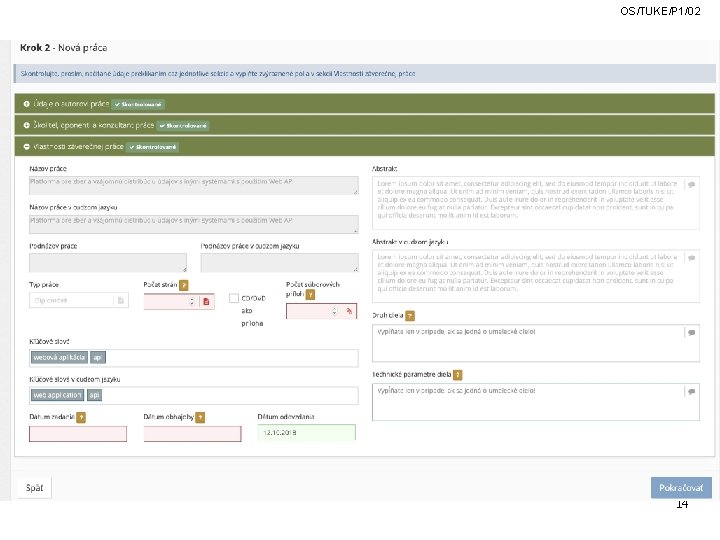
Task: Click the 'api' tag in Kľúčové slová
Action: (97, 357)
